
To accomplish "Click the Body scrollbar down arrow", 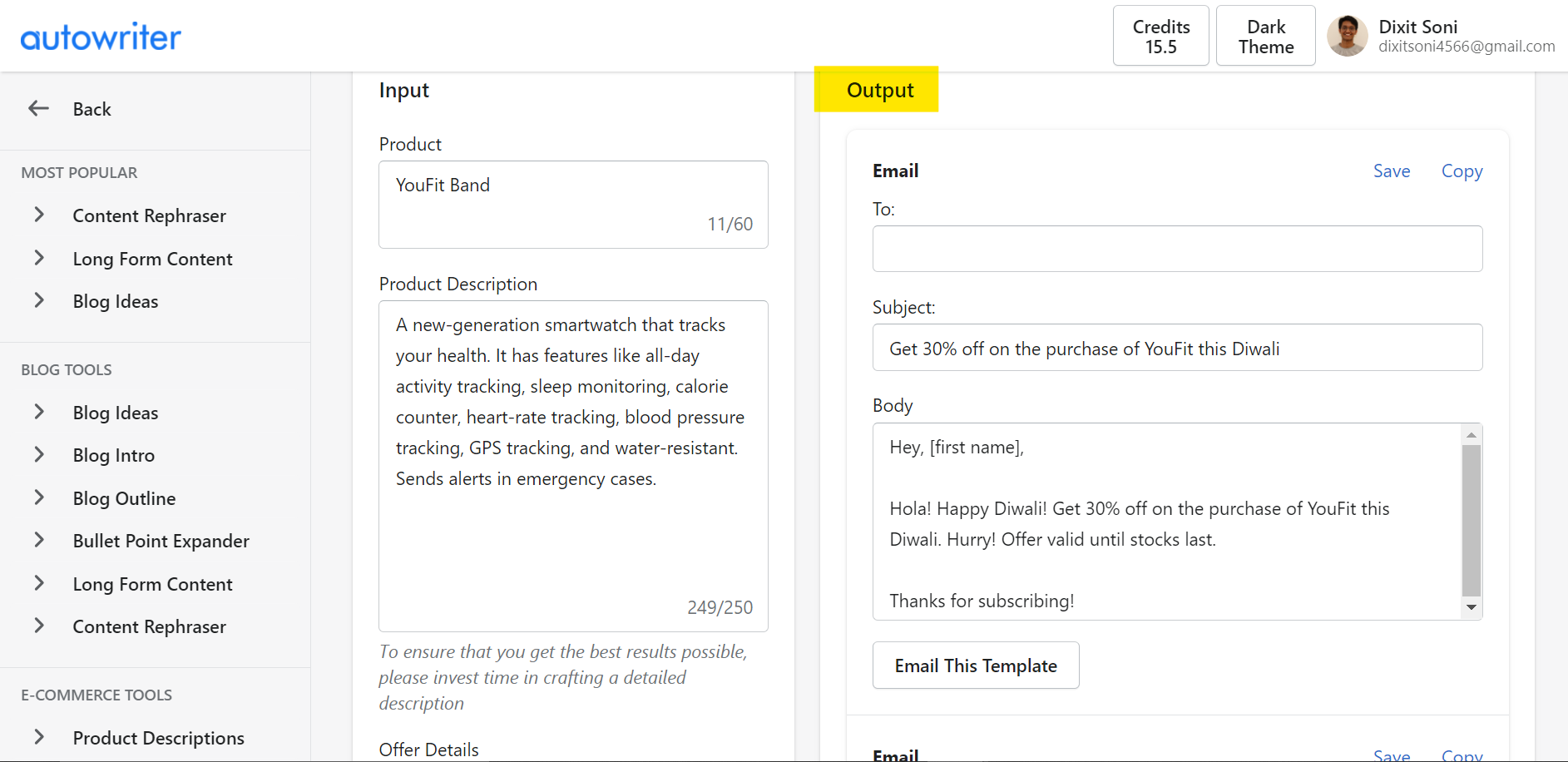I will [x=1472, y=607].
